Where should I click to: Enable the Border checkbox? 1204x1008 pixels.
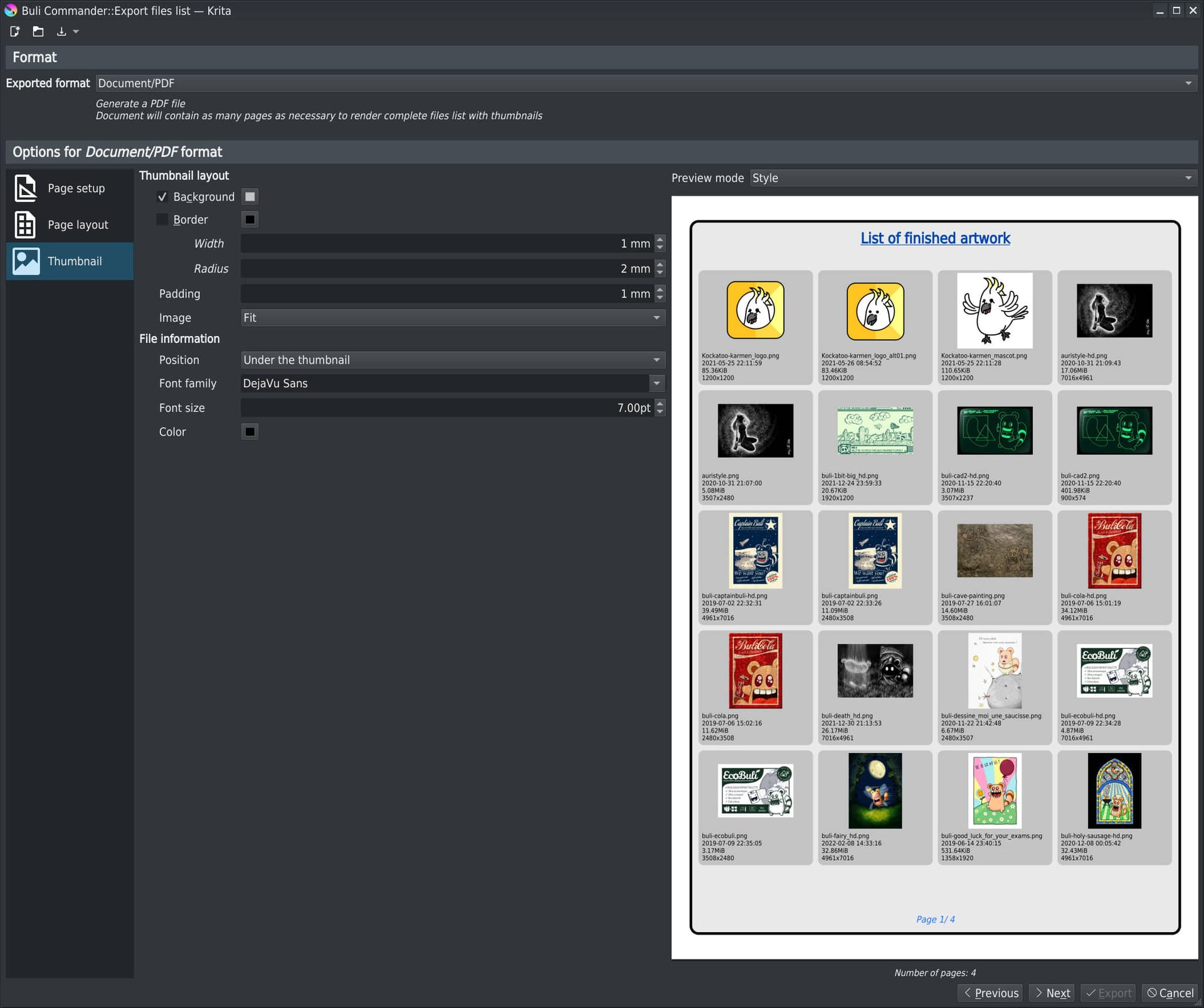click(162, 219)
